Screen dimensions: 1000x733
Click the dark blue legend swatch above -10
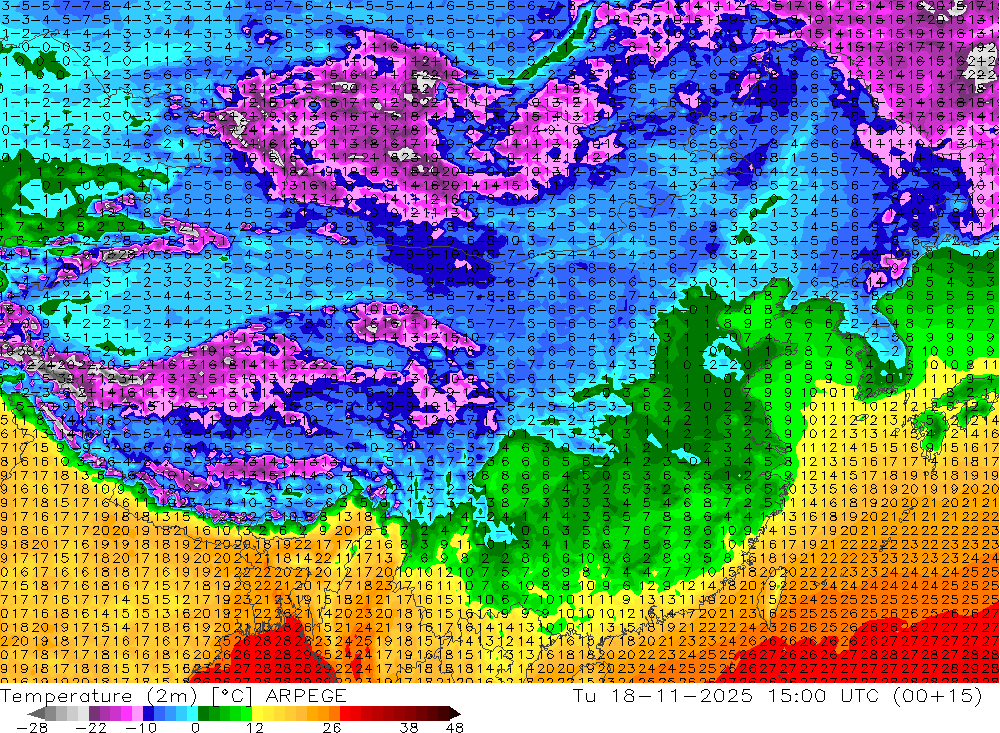click(x=148, y=713)
